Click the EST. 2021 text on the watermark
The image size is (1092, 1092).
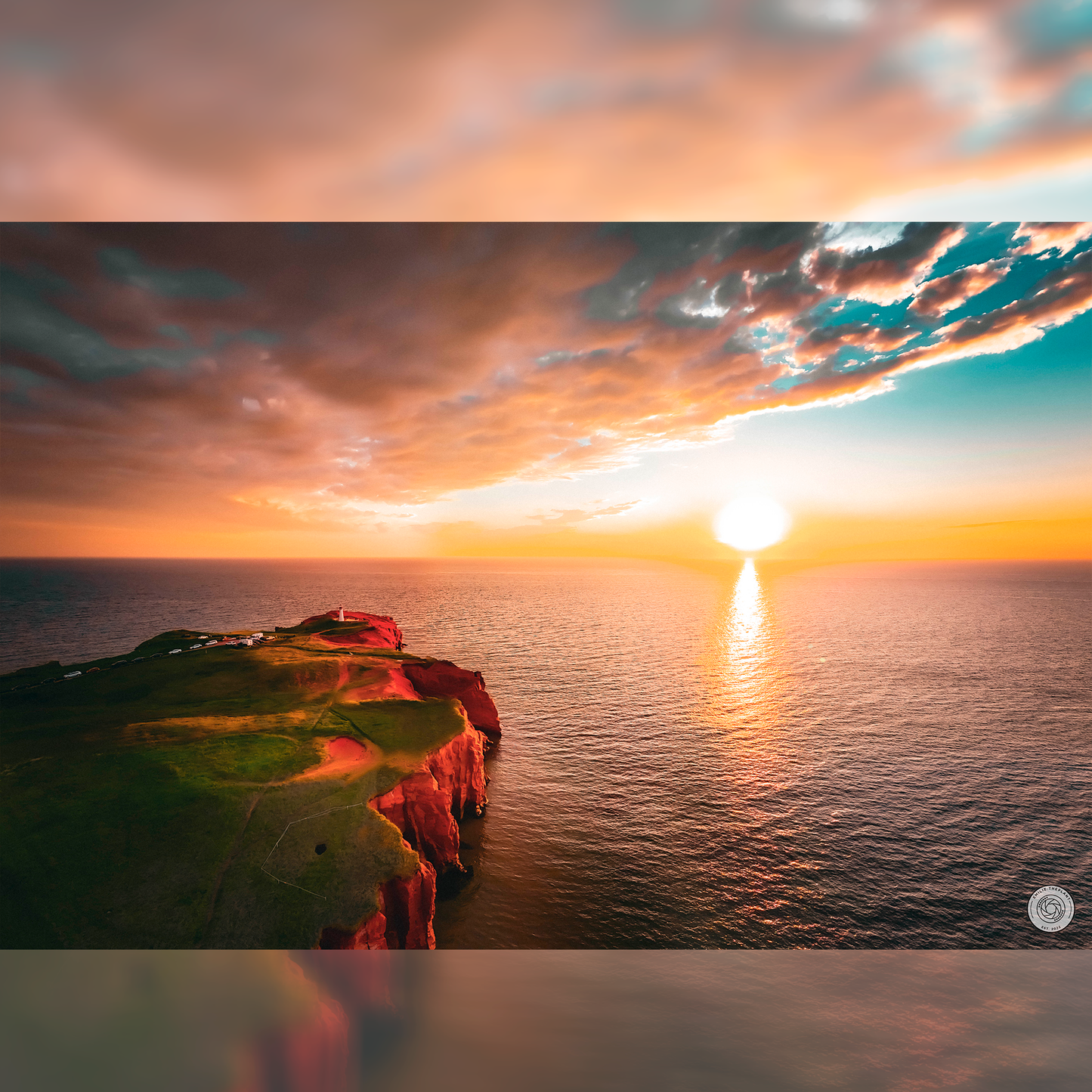(1051, 928)
